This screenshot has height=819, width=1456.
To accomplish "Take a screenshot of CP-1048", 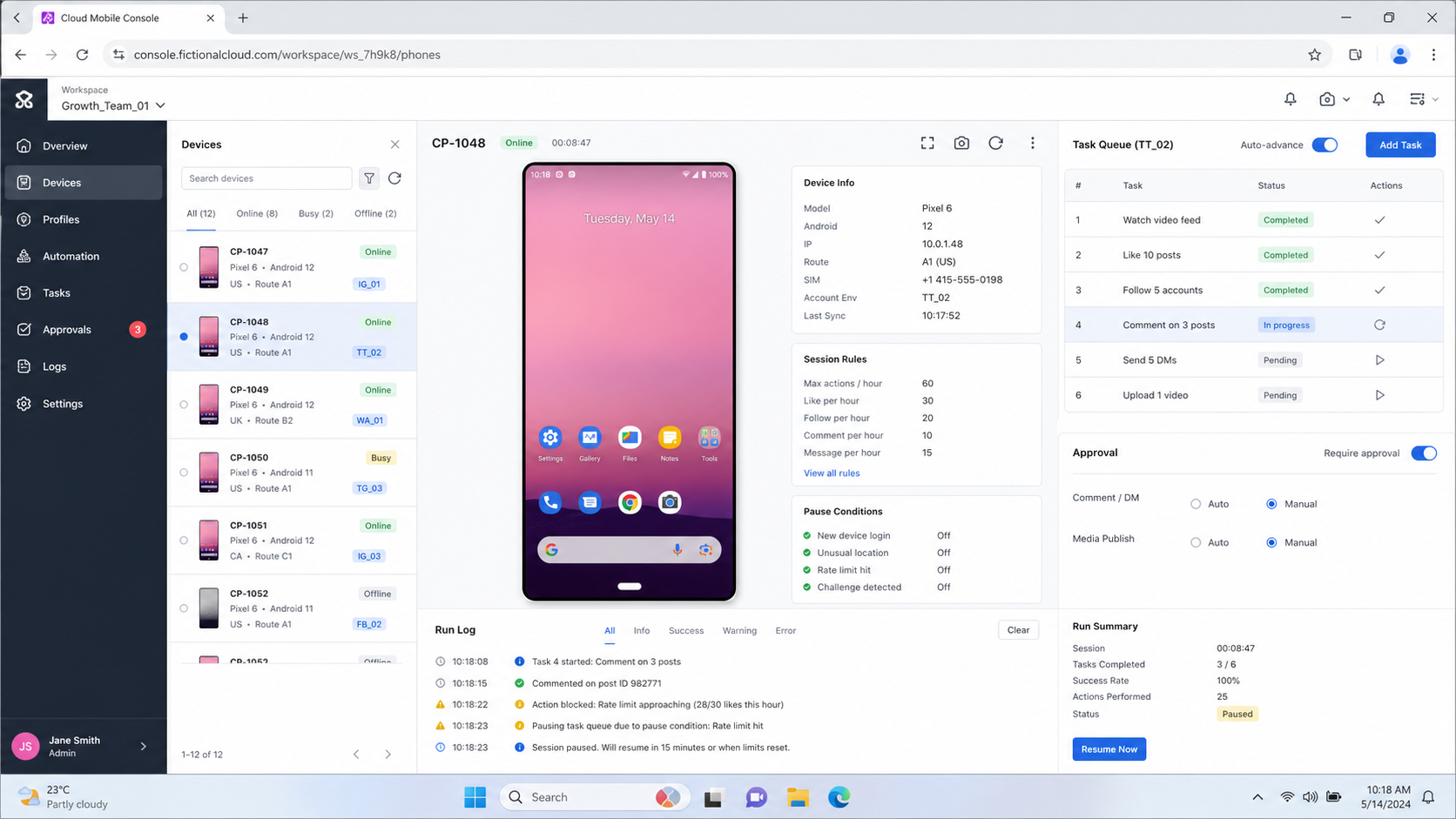I will (961, 143).
